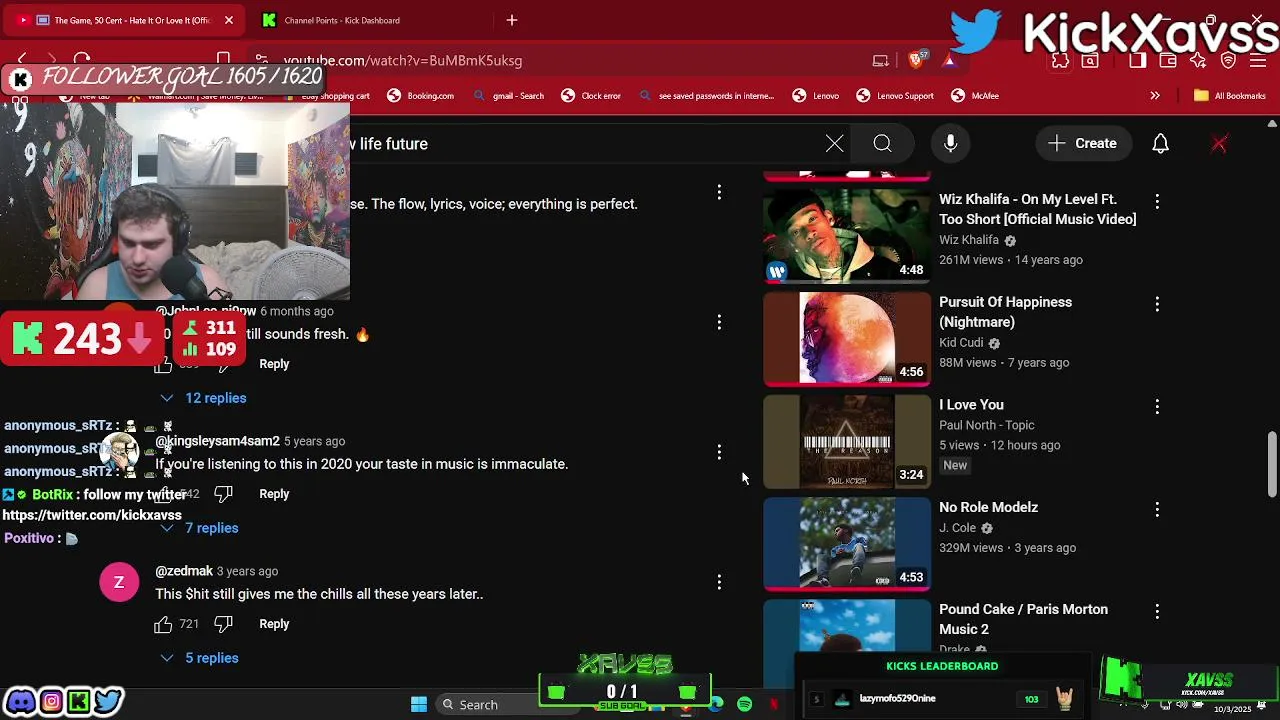Open Brave main hamburger menu
The height and width of the screenshot is (720, 1280).
click(x=1259, y=61)
